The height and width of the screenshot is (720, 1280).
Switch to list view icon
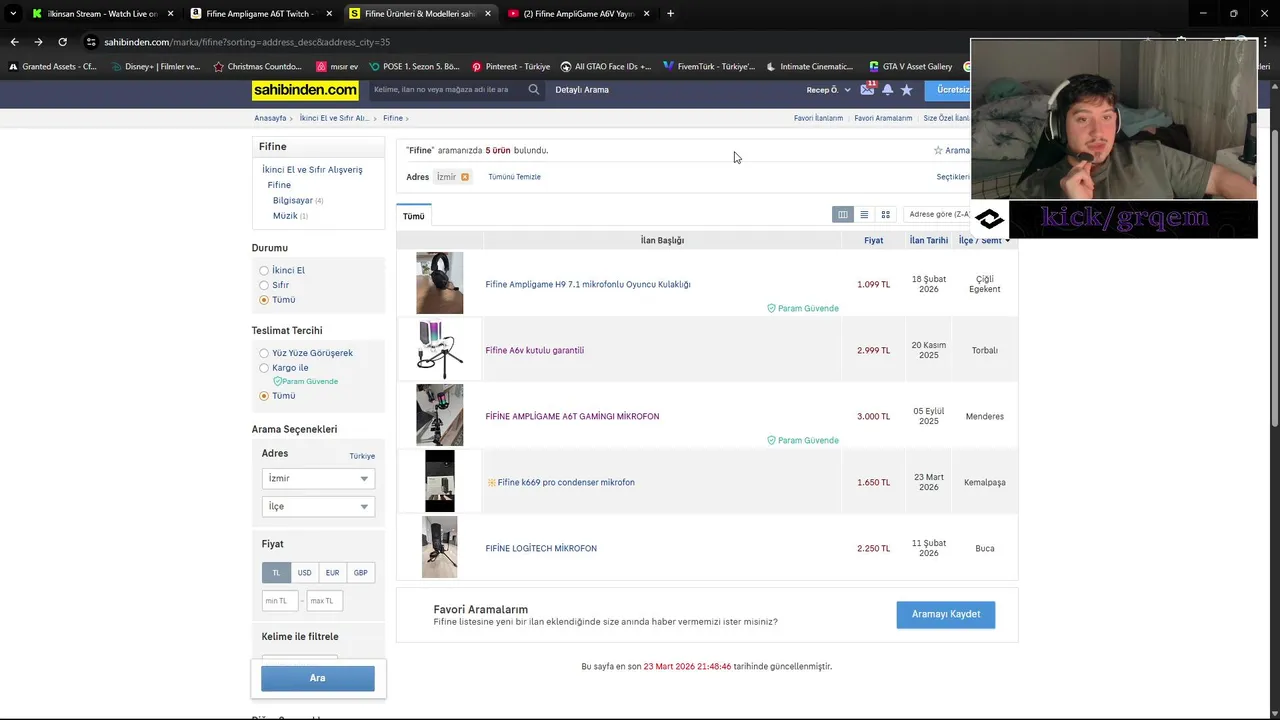click(864, 214)
